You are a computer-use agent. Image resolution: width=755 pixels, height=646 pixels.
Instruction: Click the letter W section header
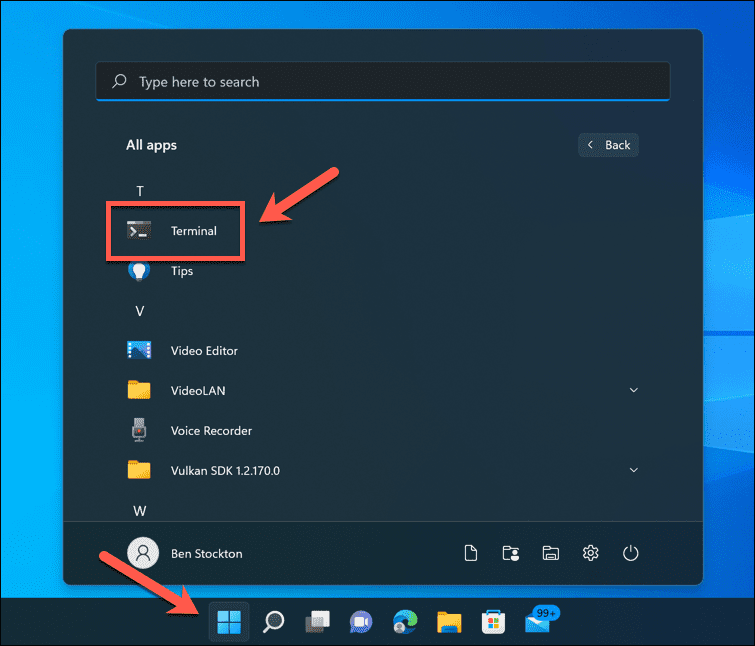click(140, 510)
